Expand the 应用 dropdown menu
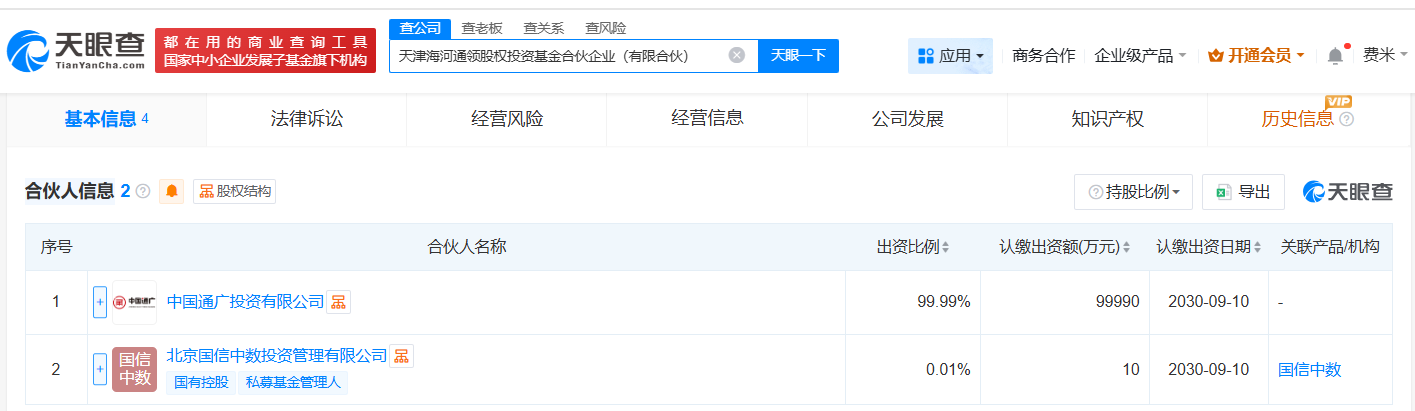This screenshot has height=411, width=1415. [x=950, y=56]
